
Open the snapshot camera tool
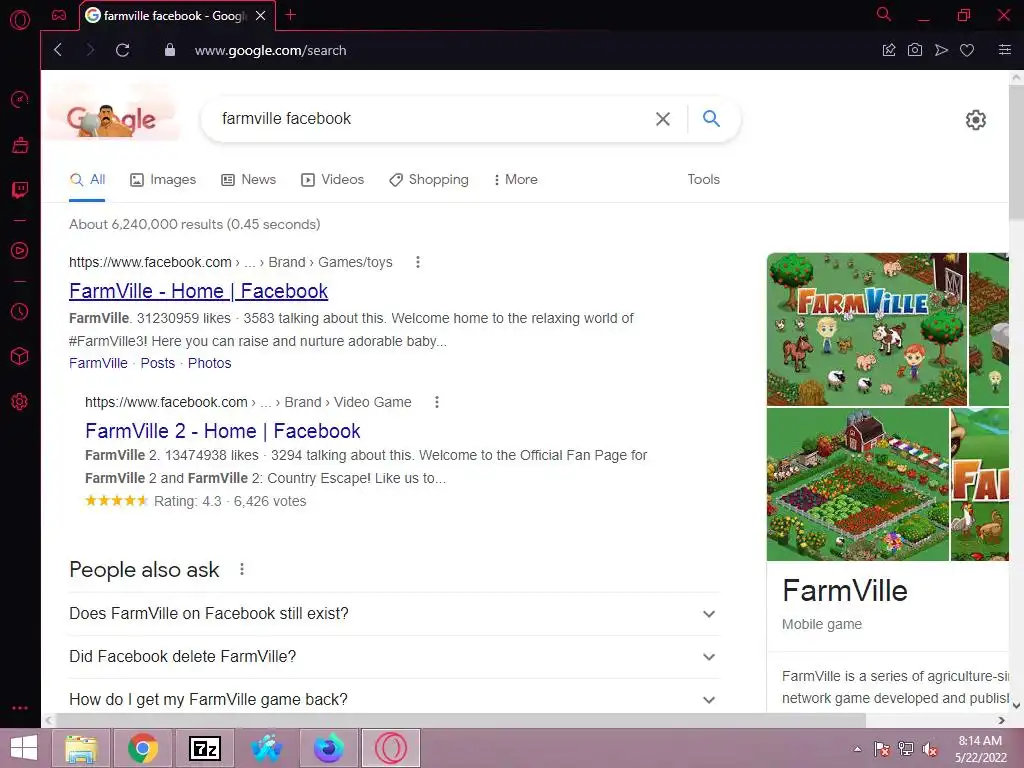pos(915,50)
